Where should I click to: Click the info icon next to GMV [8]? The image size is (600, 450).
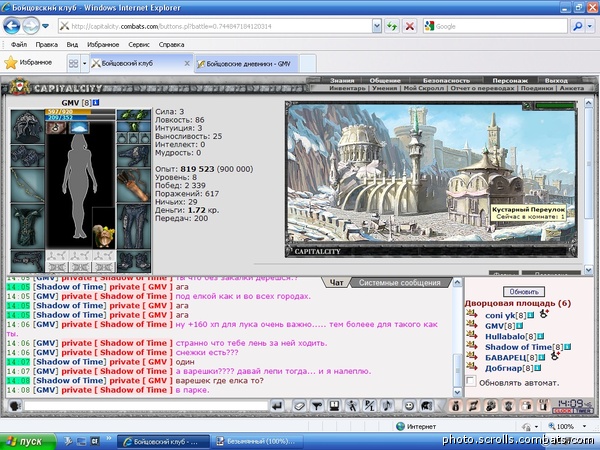96,103
